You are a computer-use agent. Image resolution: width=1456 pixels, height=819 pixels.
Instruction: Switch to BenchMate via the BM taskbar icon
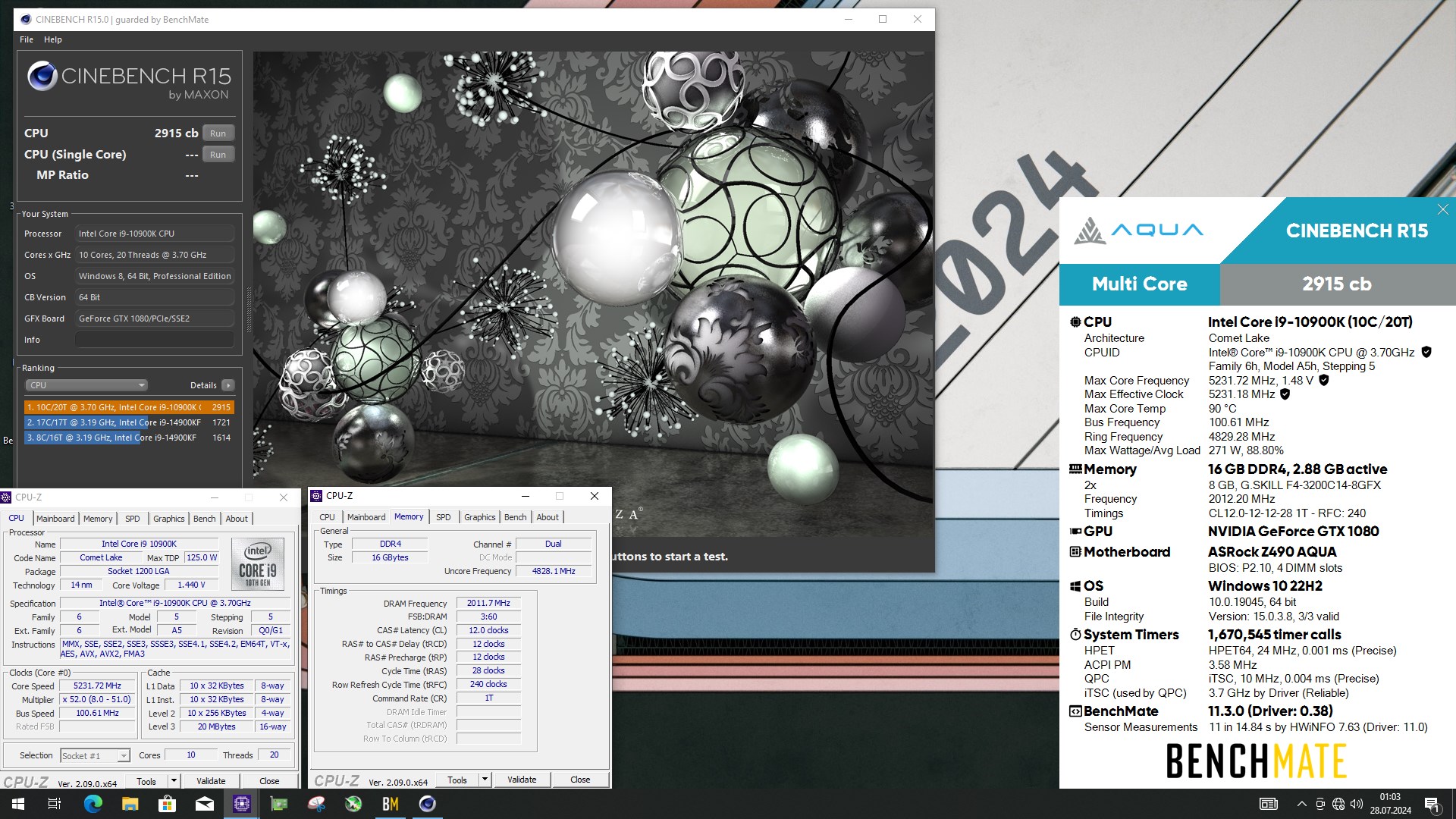click(x=391, y=804)
